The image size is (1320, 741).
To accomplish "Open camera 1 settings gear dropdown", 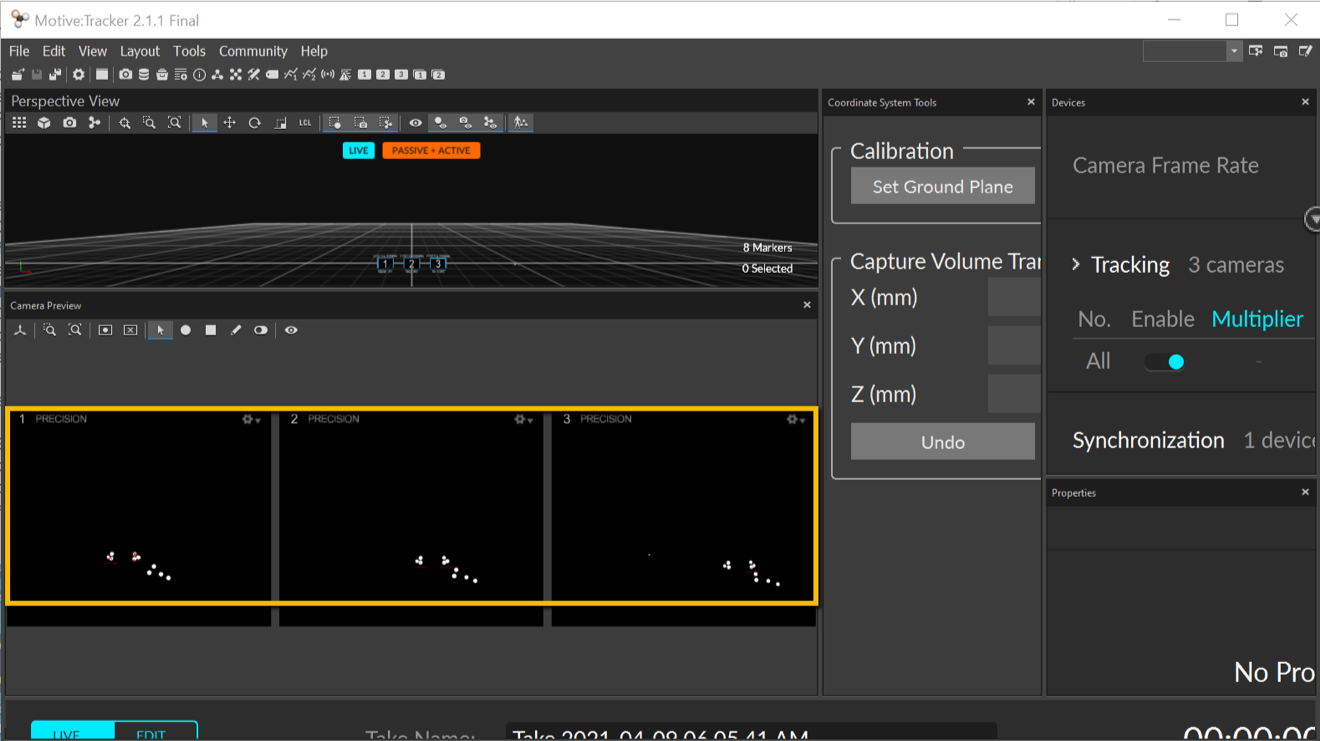I will 251,420.
